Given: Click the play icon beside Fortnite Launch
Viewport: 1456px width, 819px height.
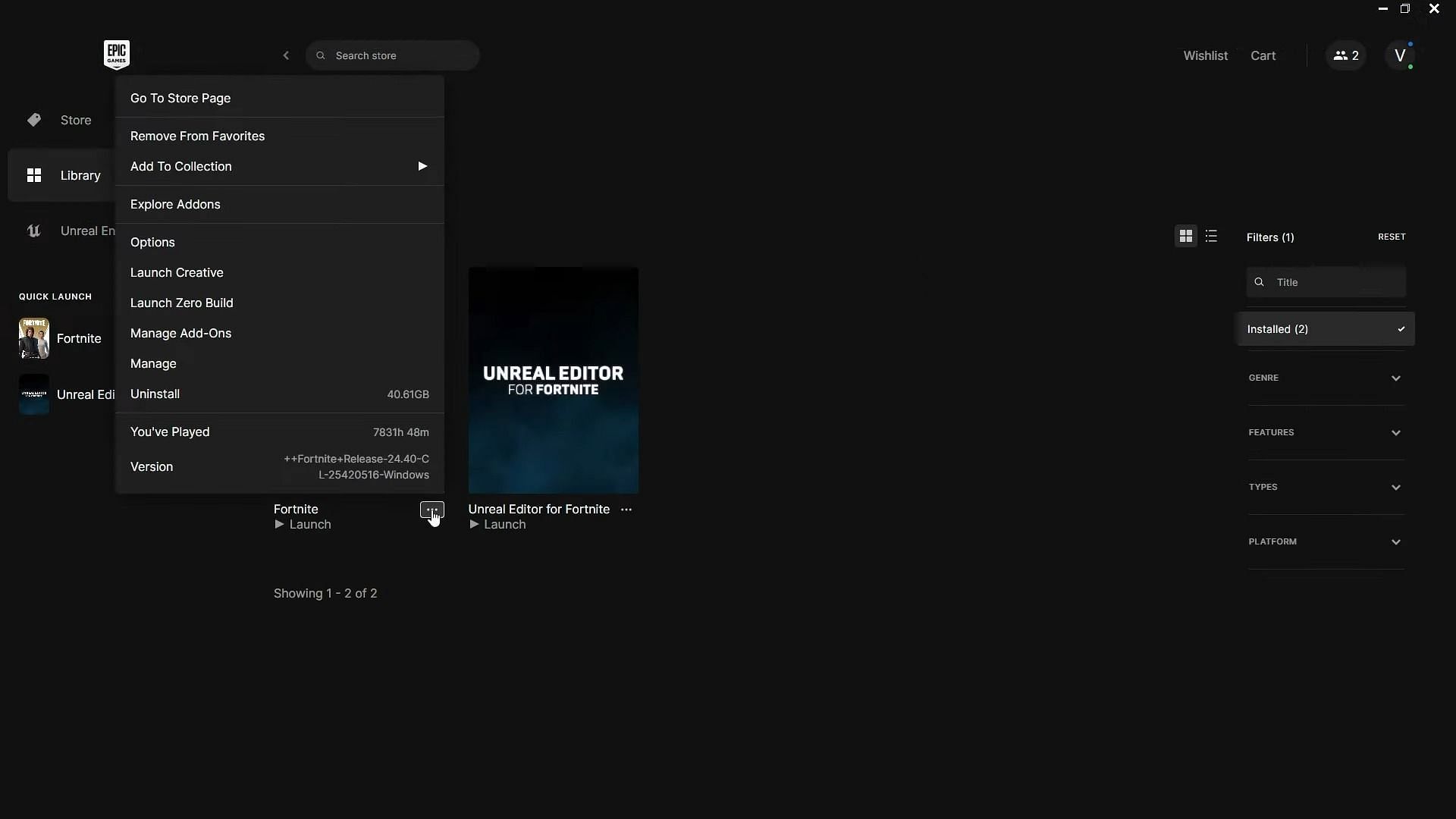Looking at the screenshot, I should click(279, 525).
